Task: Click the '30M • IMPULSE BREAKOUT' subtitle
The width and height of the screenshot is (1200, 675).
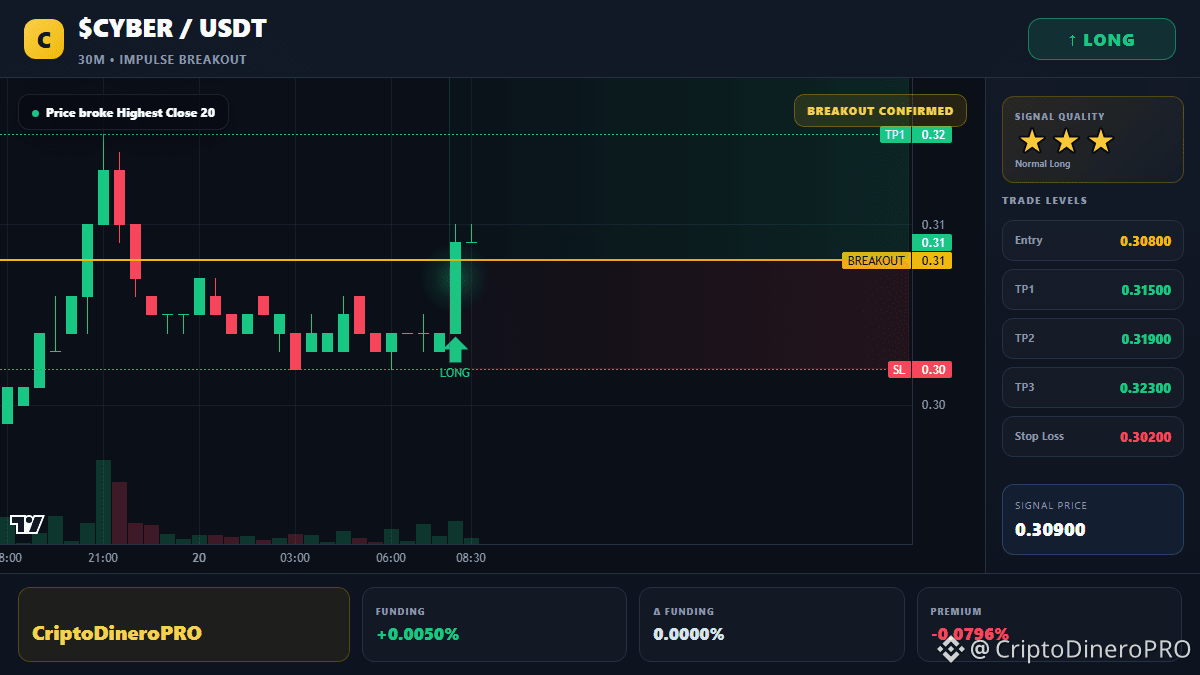Action: 162,60
